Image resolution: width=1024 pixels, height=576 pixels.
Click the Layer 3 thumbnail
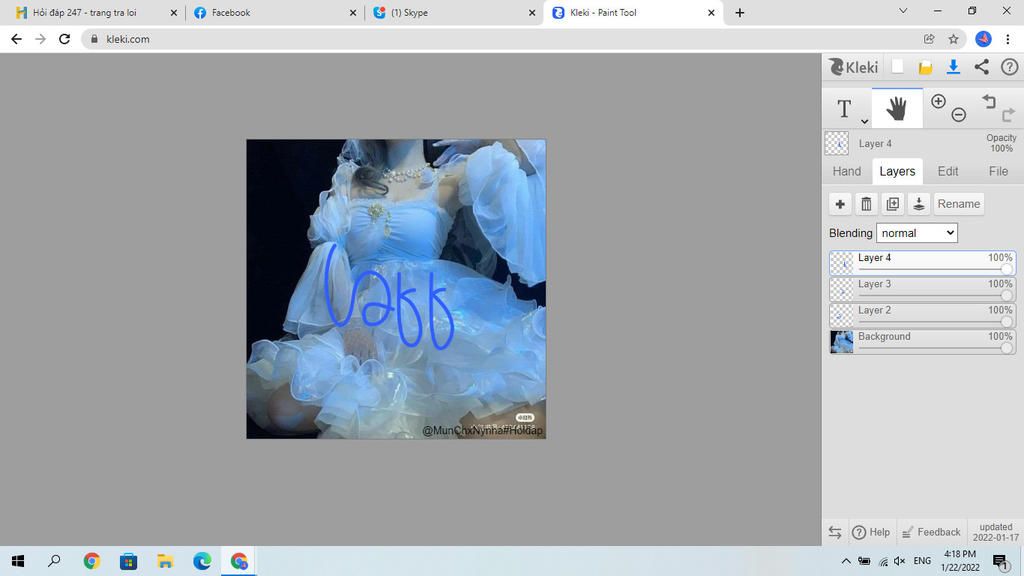tap(841, 289)
